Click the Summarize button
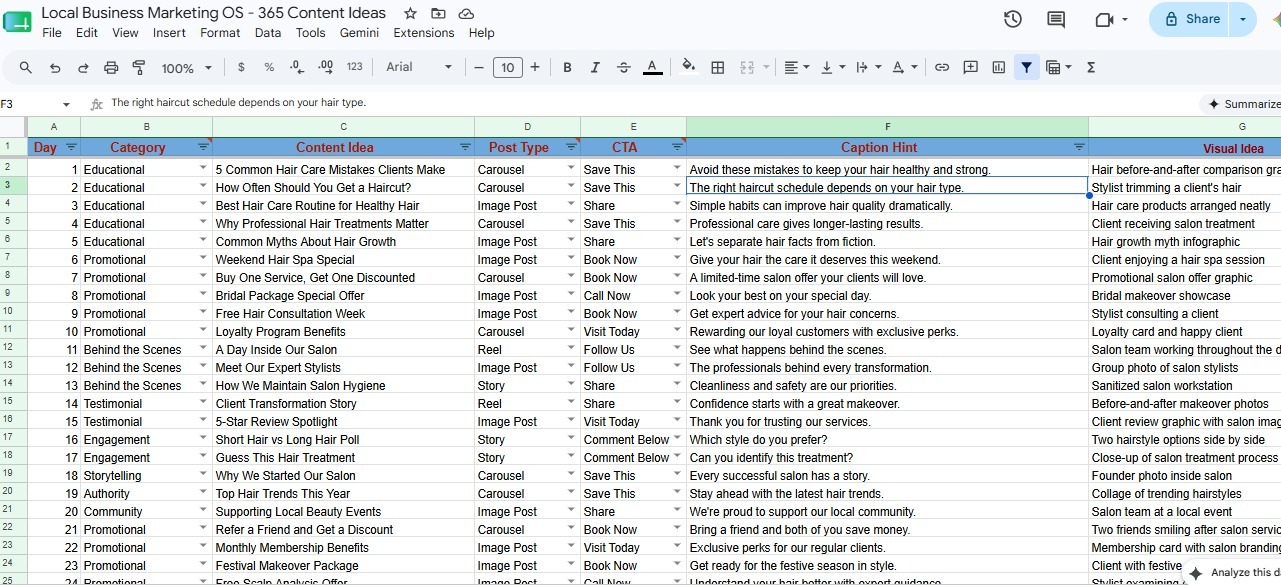The width and height of the screenshot is (1281, 585). tap(1242, 104)
